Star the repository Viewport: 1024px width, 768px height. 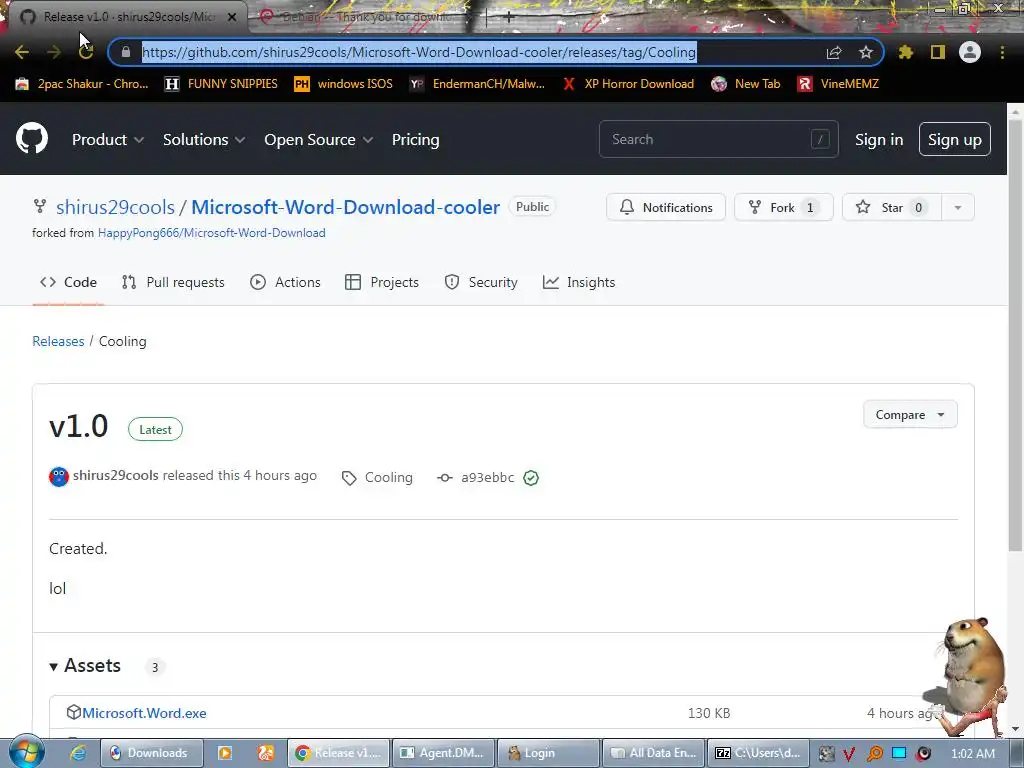click(x=891, y=207)
